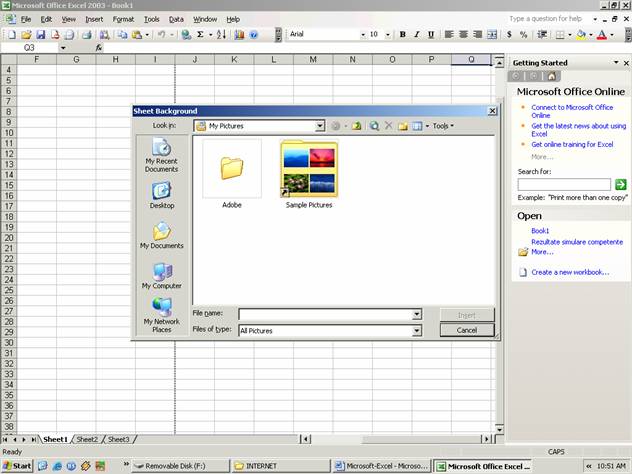Click Create New Folder icon in dialog
Screen dimensions: 632x474
[403, 126]
